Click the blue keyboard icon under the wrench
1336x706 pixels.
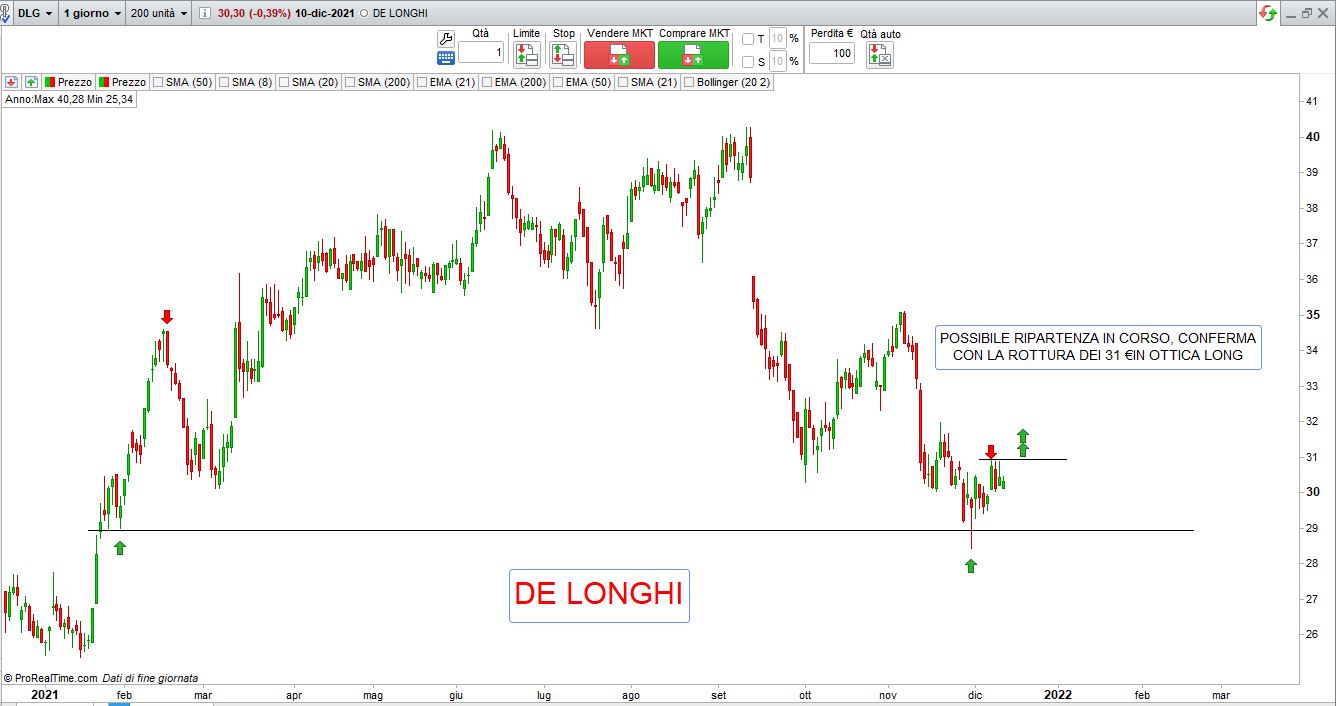pyautogui.click(x=446, y=58)
